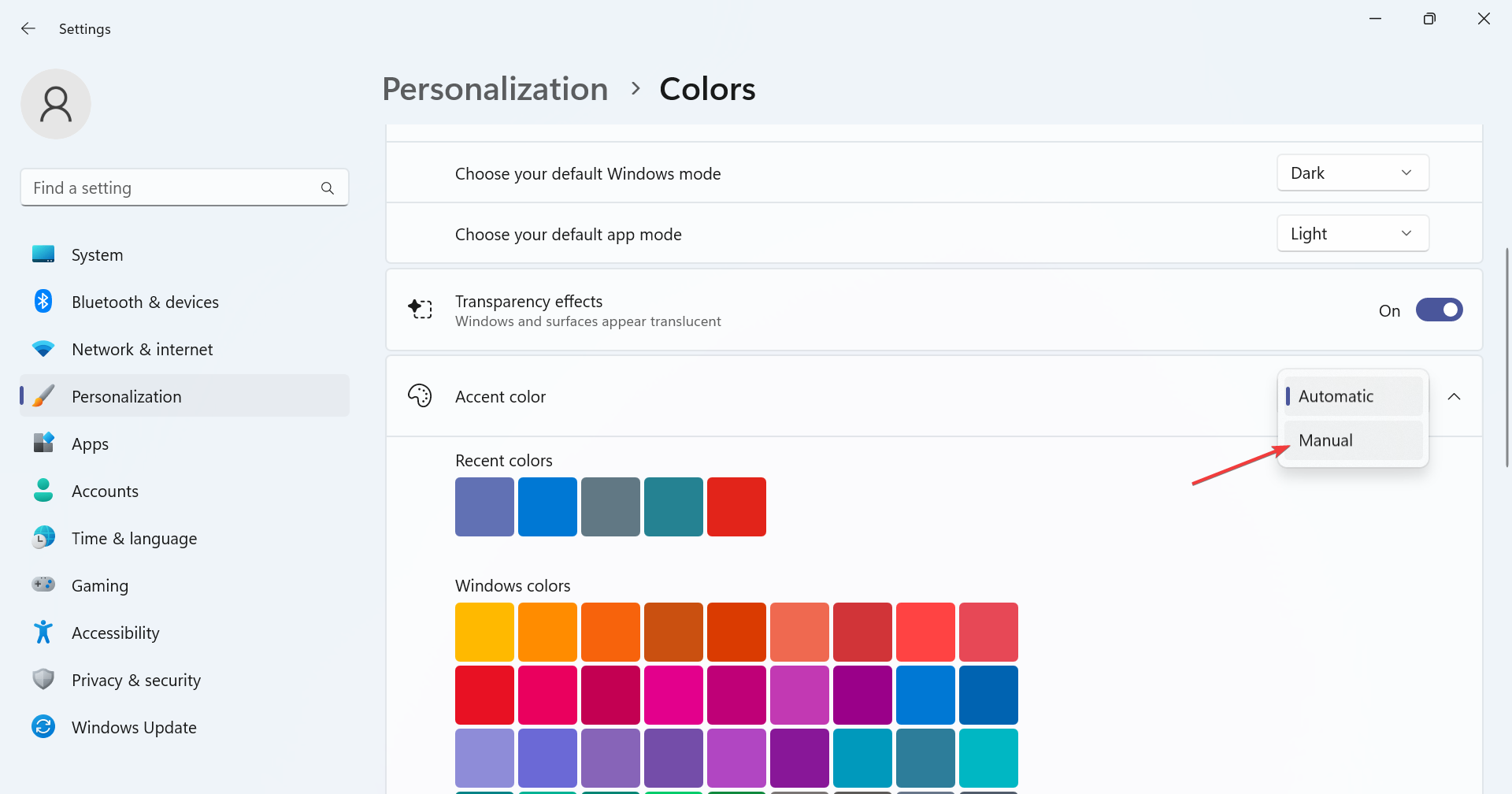Minimize the Settings window
The height and width of the screenshot is (794, 1512).
click(x=1375, y=19)
